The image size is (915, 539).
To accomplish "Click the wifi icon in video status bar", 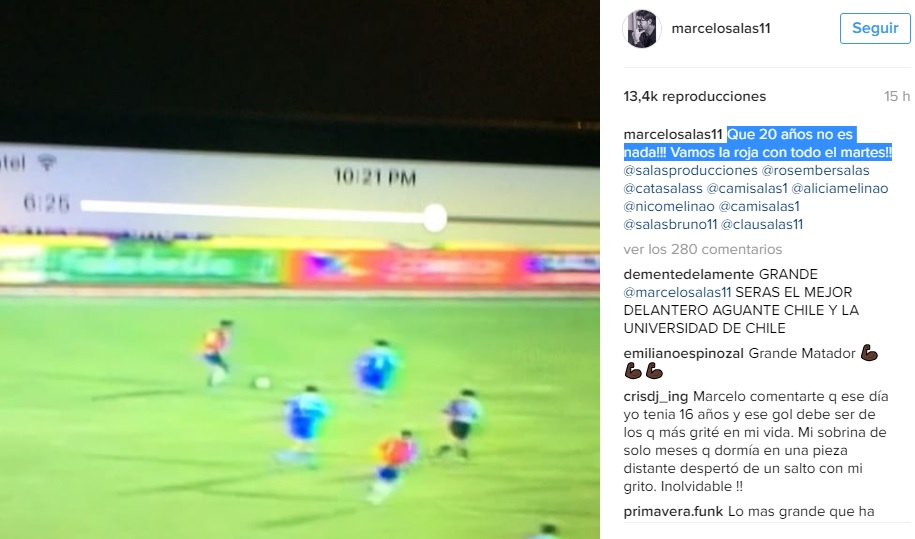I will [47, 163].
